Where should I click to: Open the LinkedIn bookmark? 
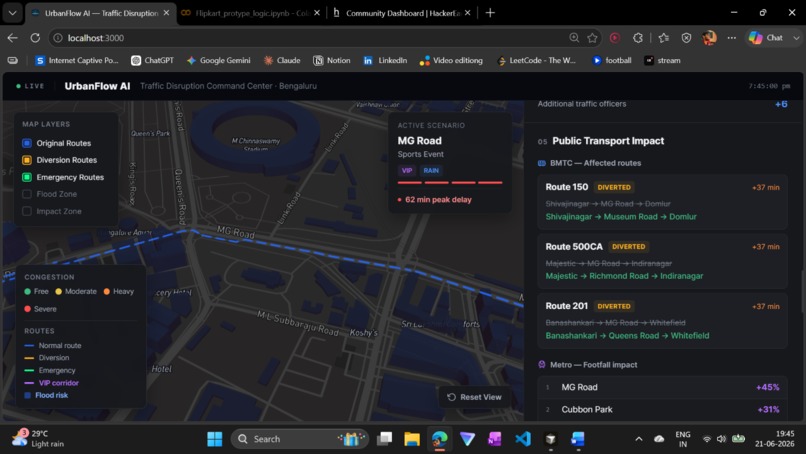click(x=385, y=60)
